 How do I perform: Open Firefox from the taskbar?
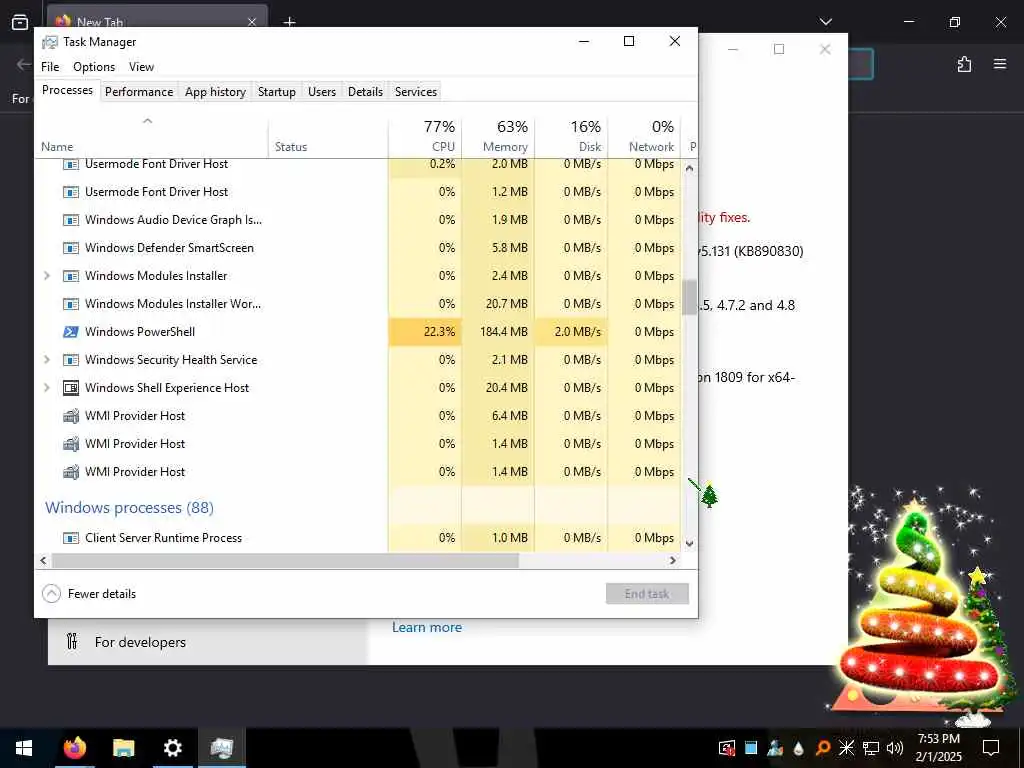pos(74,748)
